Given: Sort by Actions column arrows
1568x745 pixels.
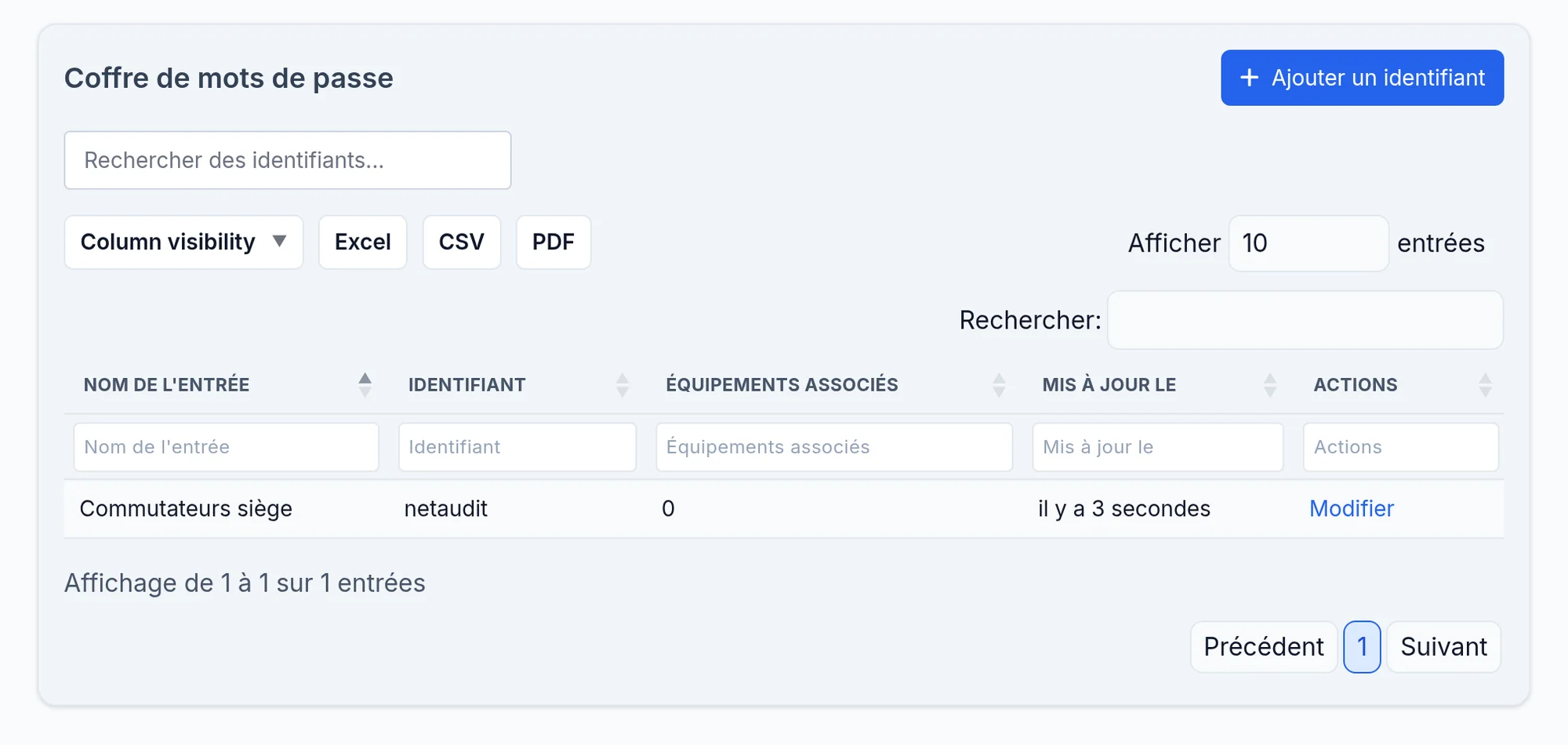Looking at the screenshot, I should [x=1485, y=384].
